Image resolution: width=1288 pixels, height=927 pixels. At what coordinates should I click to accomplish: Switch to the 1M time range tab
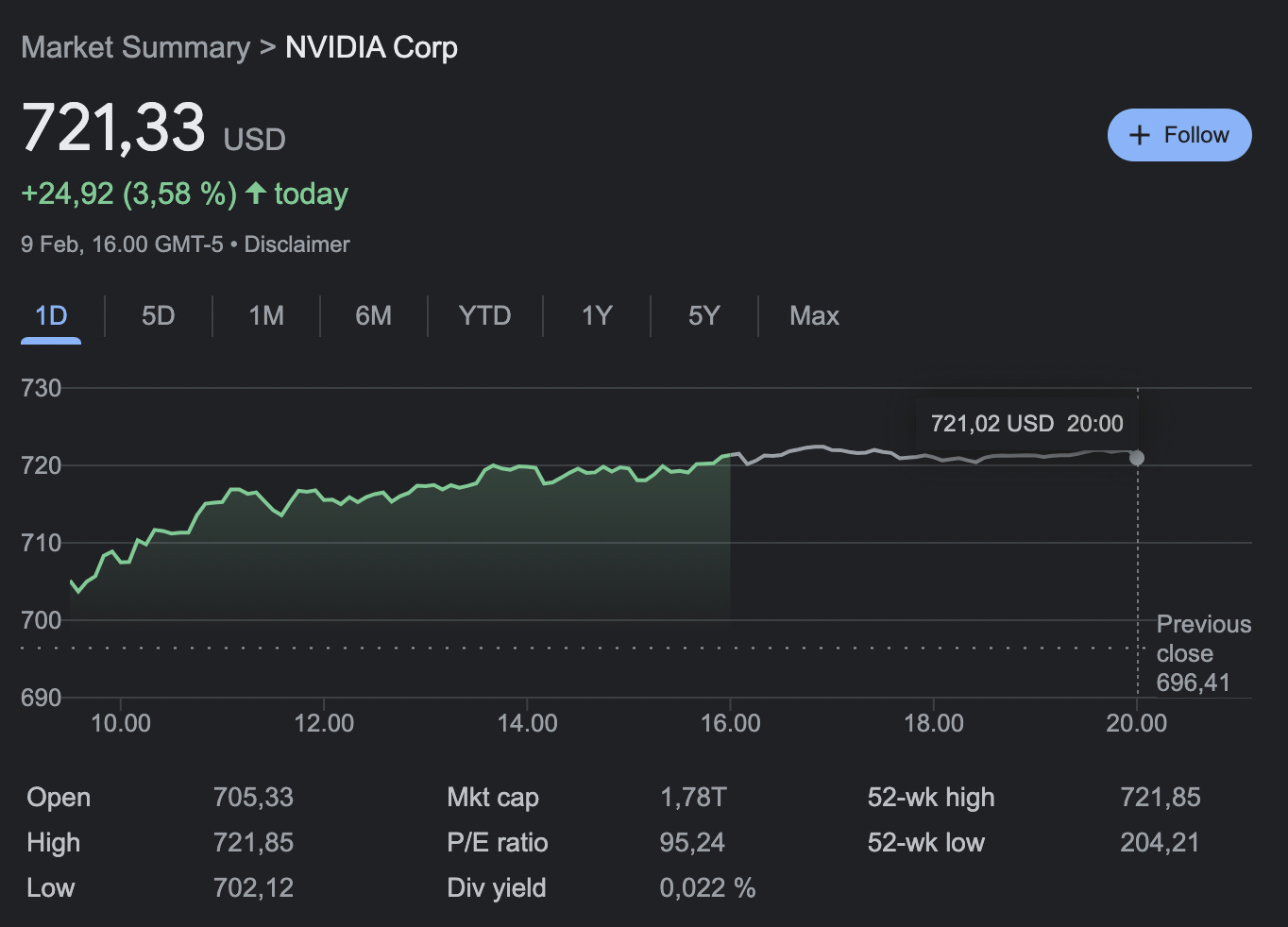pos(266,315)
